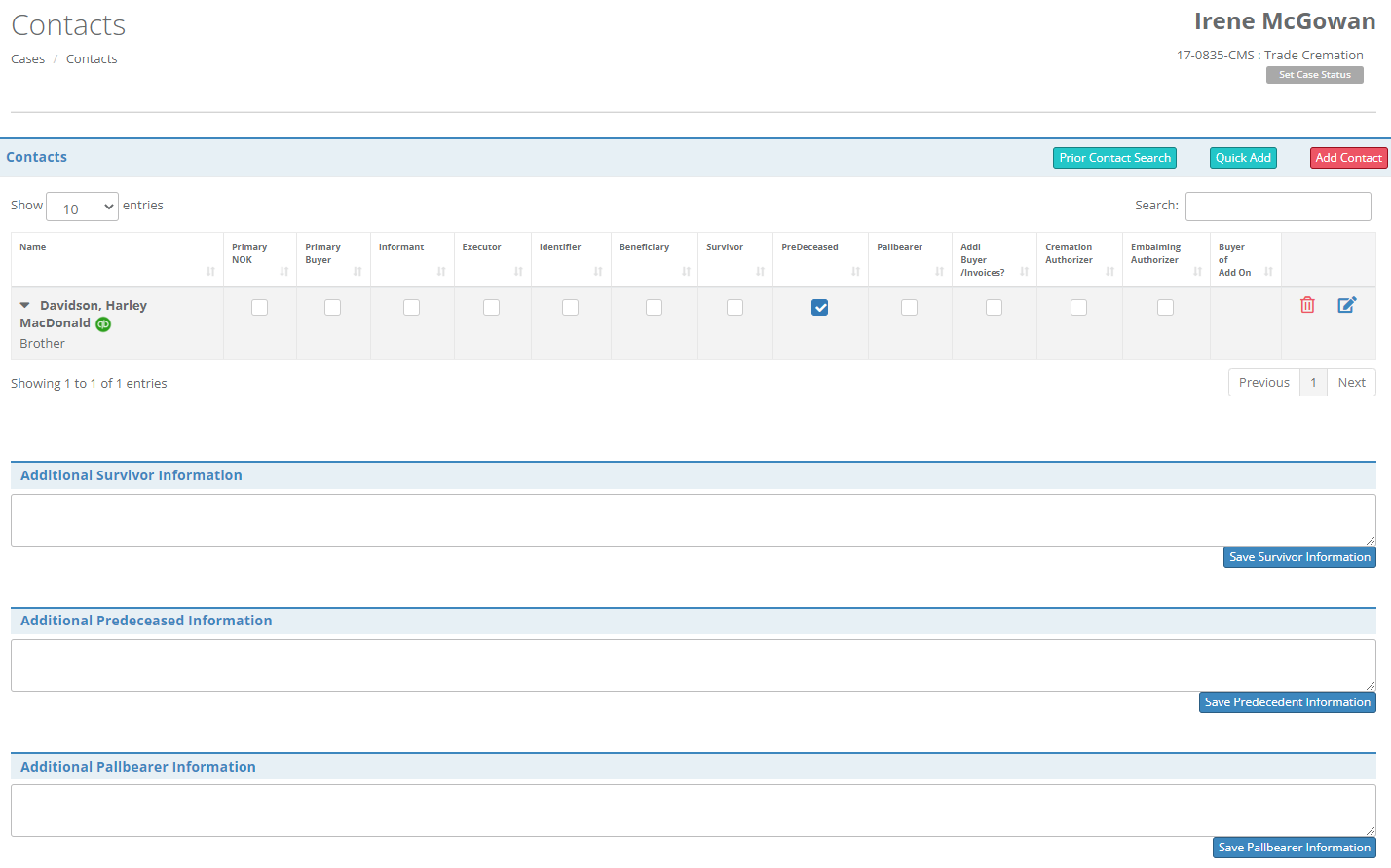
Task: Open the Set Case Status dropdown
Action: (1314, 75)
